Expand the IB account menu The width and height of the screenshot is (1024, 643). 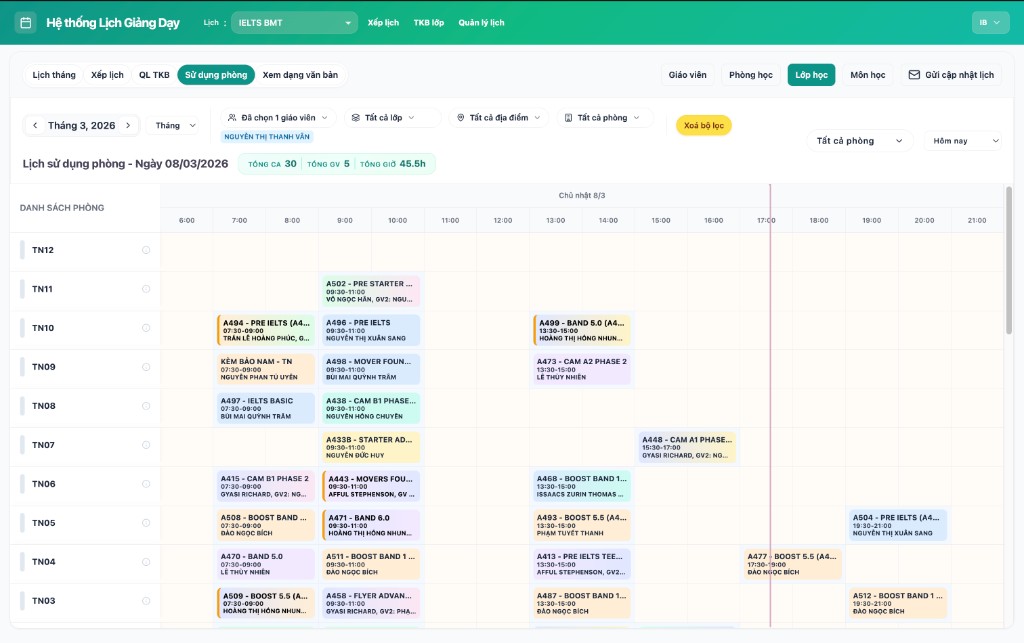pyautogui.click(x=989, y=20)
